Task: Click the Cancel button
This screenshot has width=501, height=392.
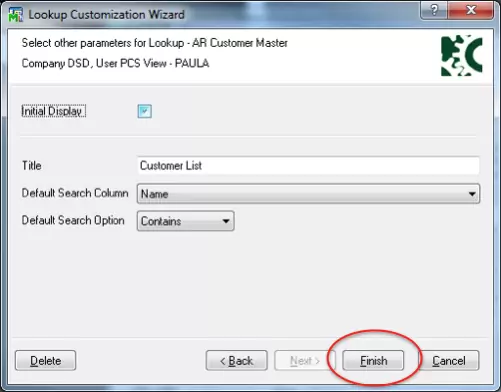Action: tap(449, 361)
